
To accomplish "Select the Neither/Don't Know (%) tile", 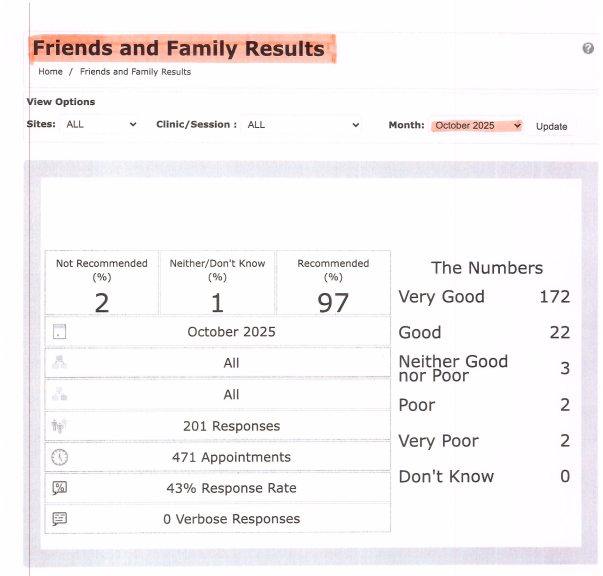I will pyautogui.click(x=217, y=283).
